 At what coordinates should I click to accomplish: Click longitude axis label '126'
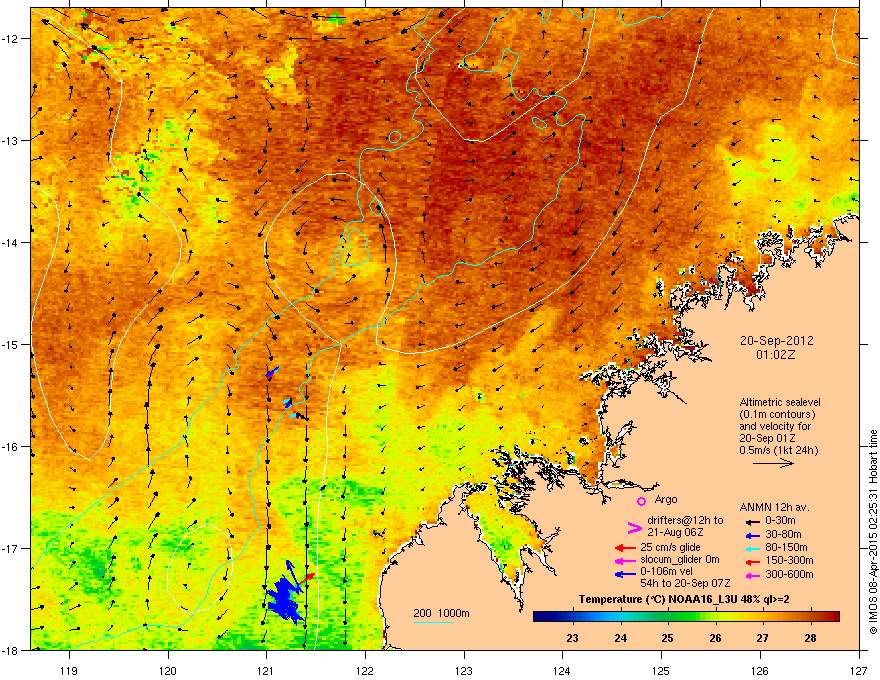760,670
